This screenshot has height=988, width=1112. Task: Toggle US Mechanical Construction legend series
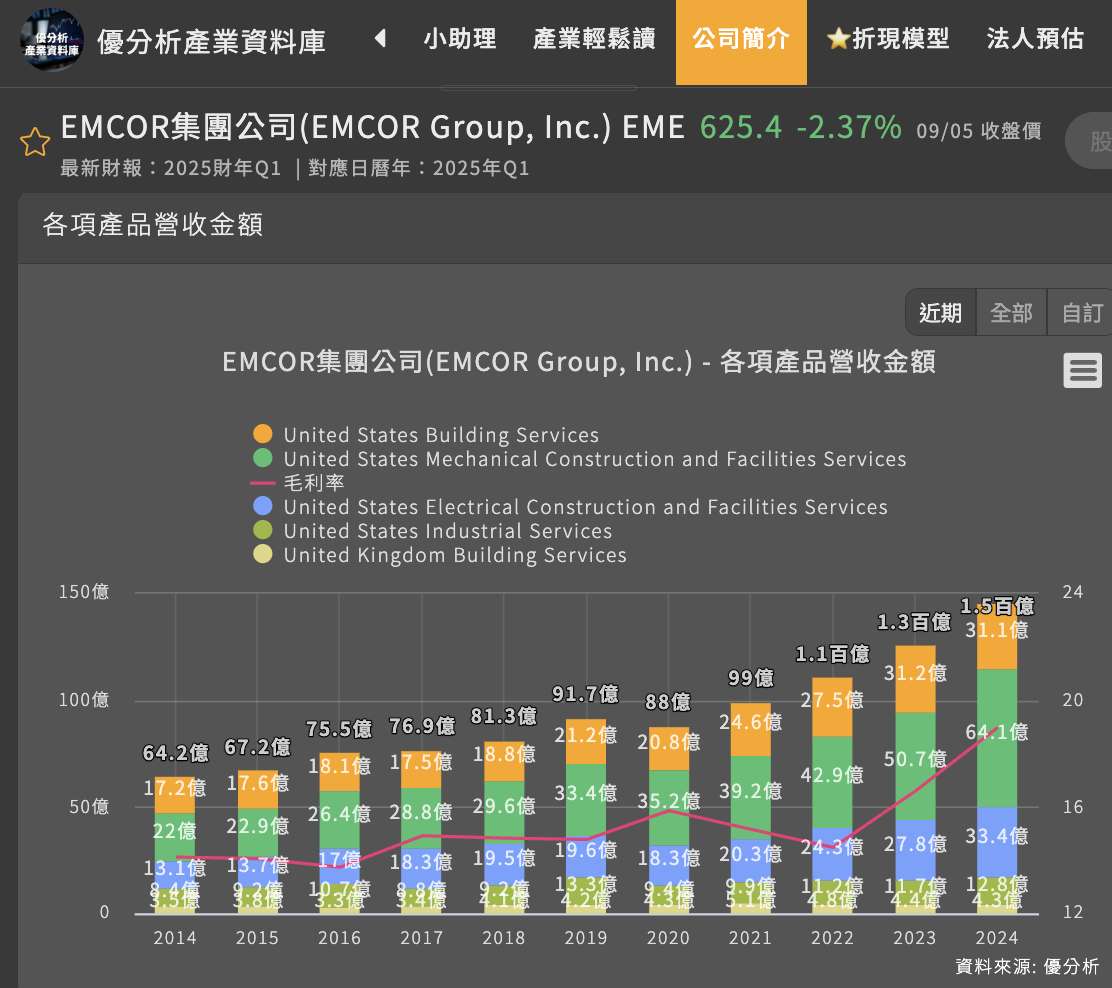coord(579,458)
